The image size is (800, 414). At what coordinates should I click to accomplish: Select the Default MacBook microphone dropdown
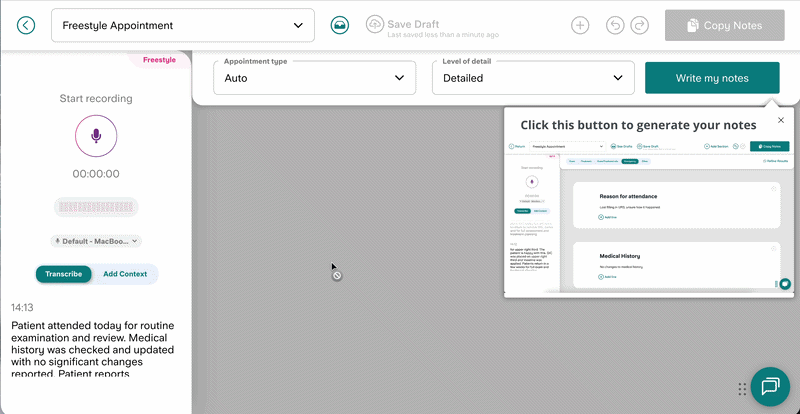96,241
